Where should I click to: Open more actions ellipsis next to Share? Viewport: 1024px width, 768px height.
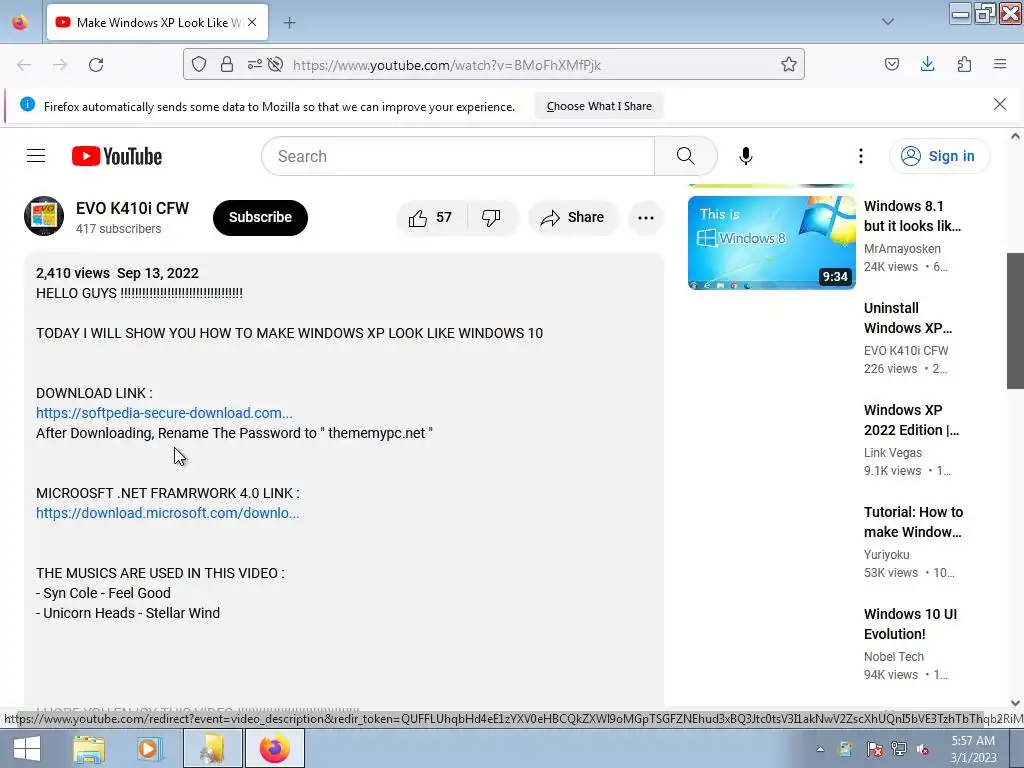coord(646,217)
